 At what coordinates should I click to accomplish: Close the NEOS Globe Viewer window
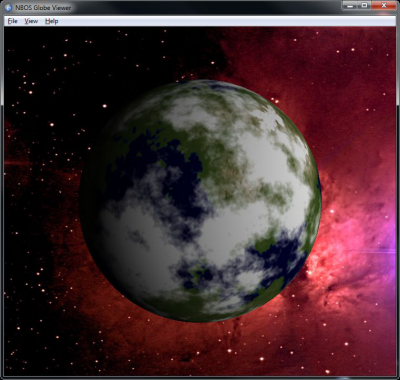[x=383, y=5]
